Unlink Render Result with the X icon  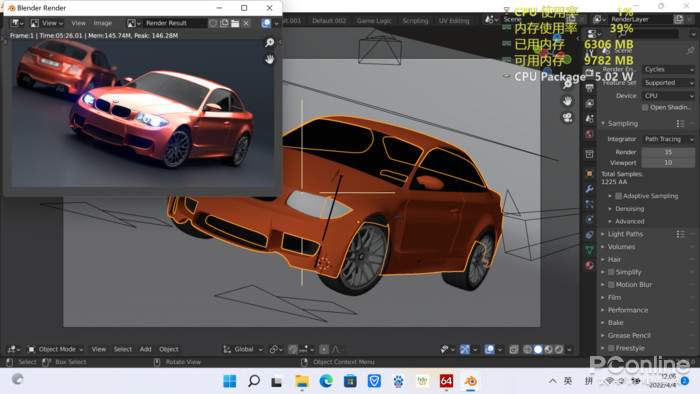click(x=246, y=23)
